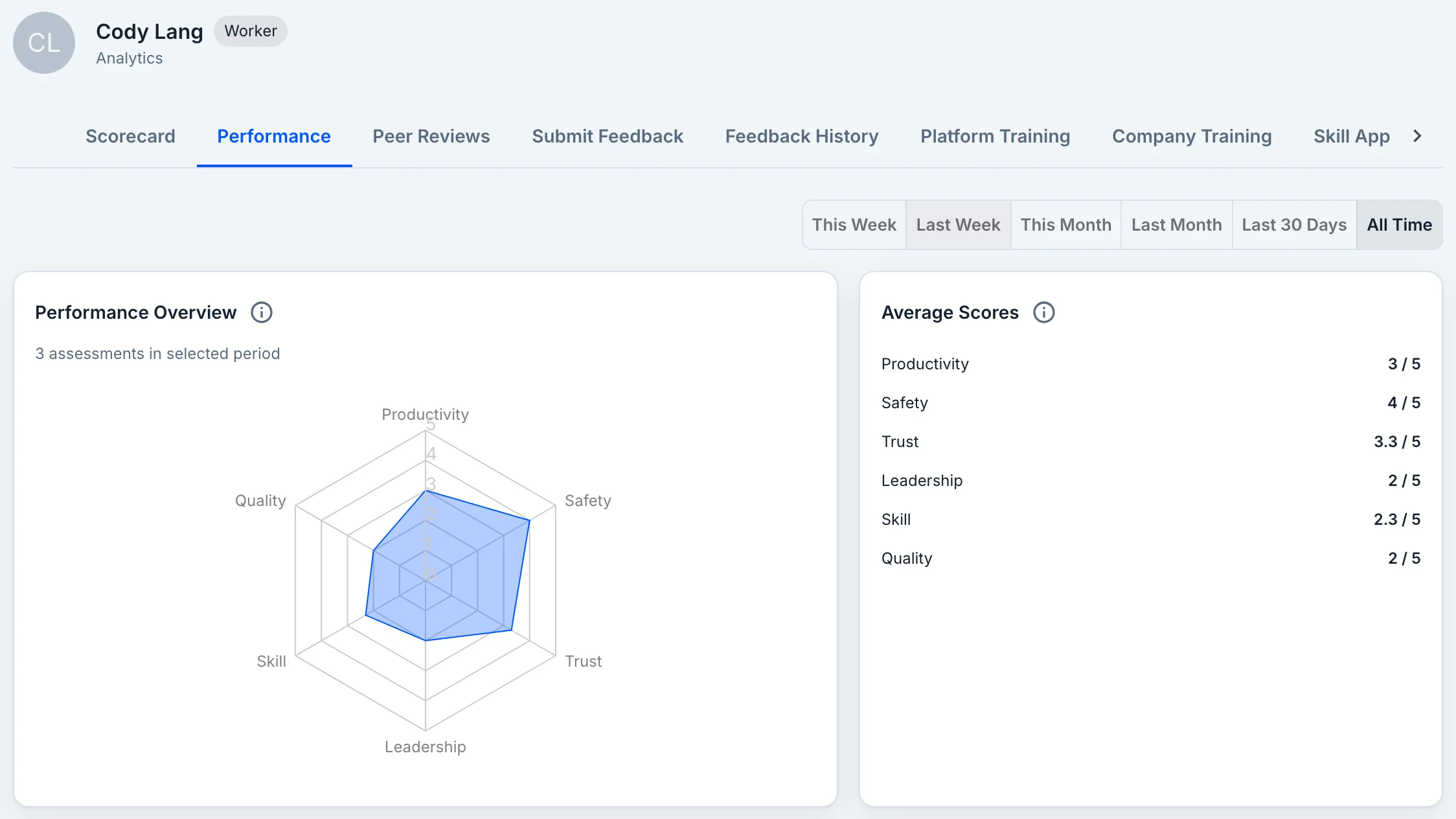The width and height of the screenshot is (1456, 819).
Task: Filter by This Week
Action: pyautogui.click(x=854, y=225)
